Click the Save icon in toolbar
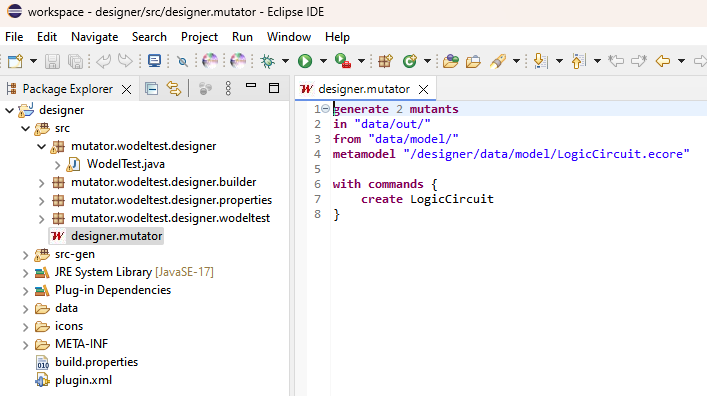The image size is (707, 396). (52, 61)
